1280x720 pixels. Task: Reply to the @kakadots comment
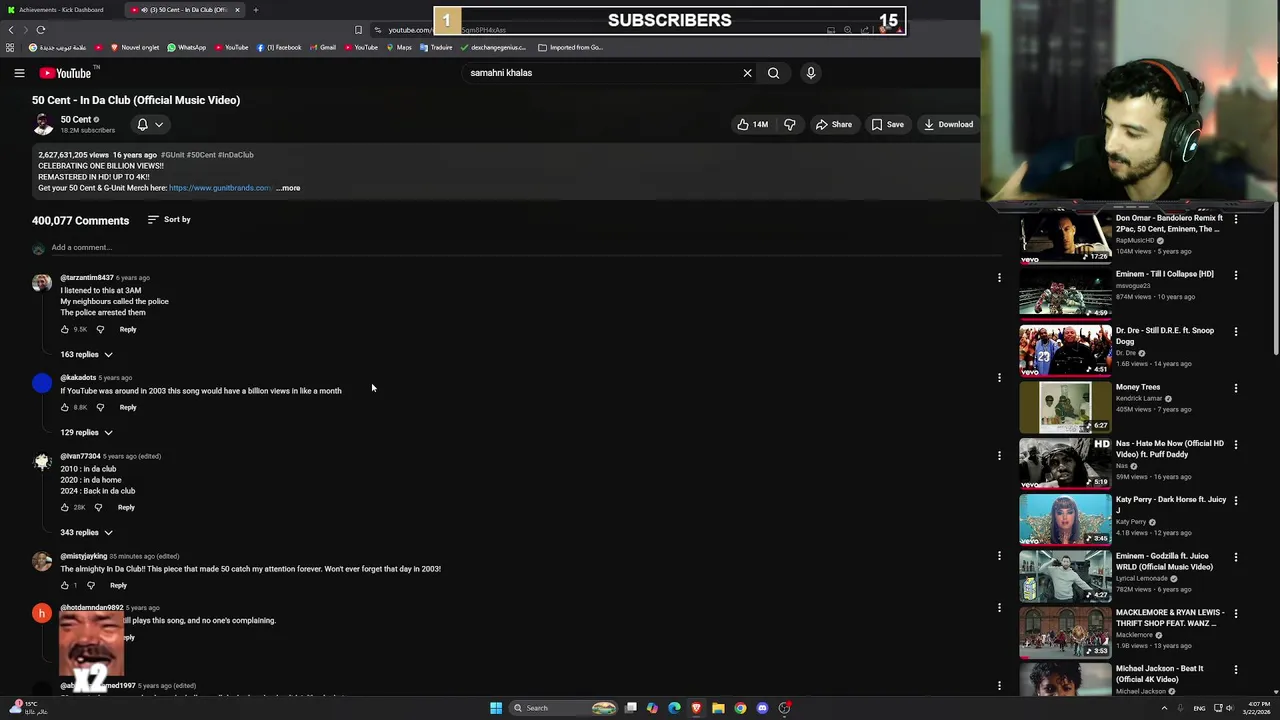click(128, 408)
